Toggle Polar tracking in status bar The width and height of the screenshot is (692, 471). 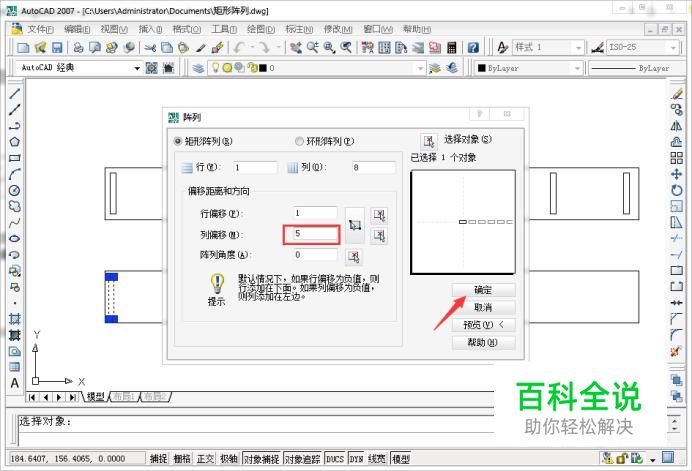(x=229, y=459)
